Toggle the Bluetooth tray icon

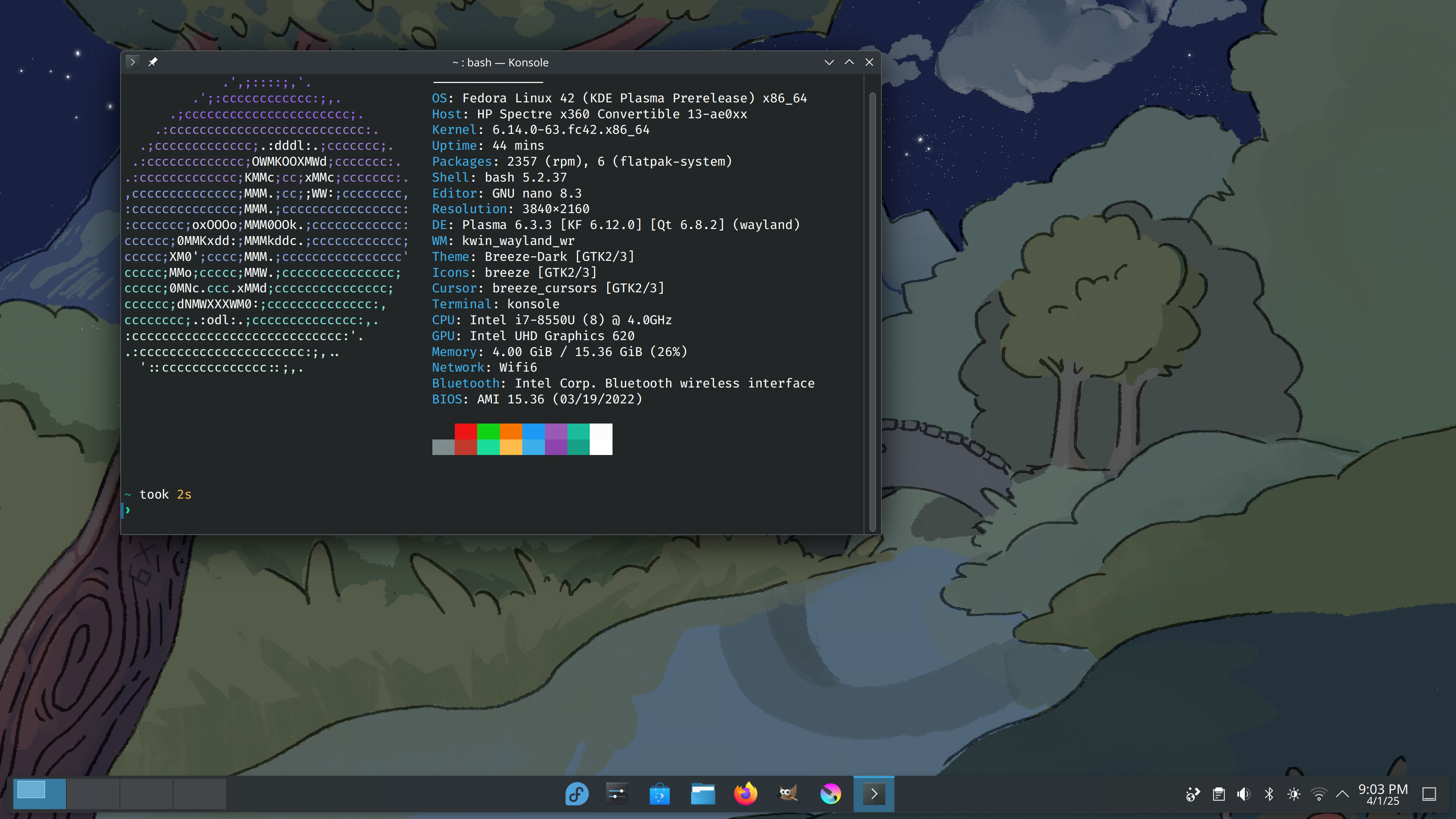coord(1269,794)
